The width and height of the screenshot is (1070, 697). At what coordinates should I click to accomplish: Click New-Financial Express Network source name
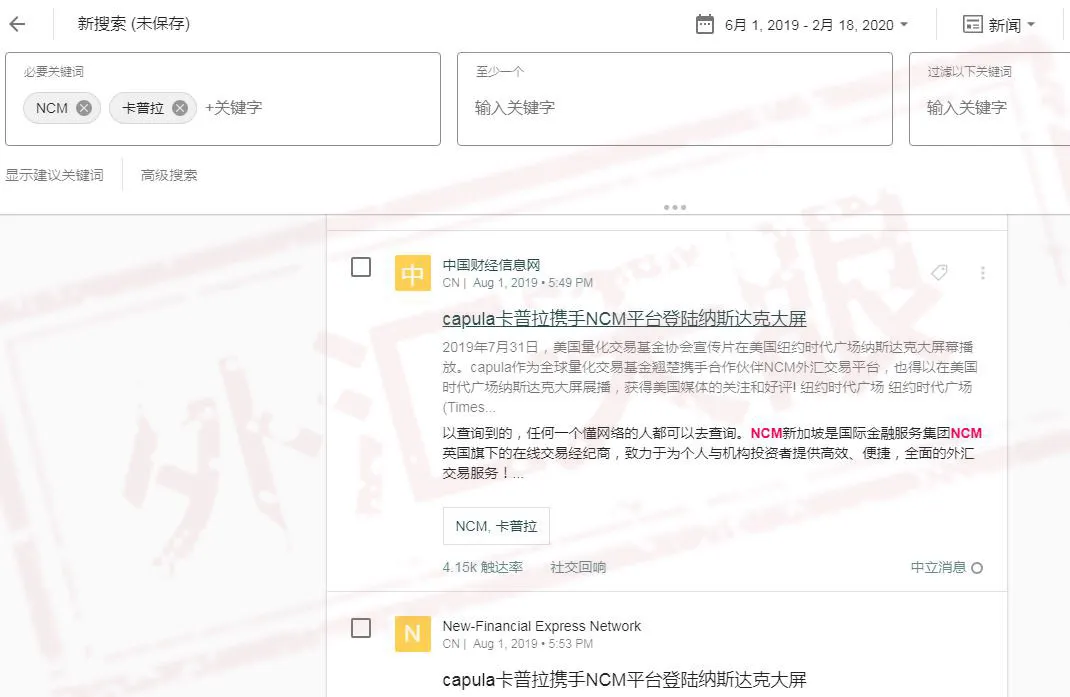tap(542, 626)
